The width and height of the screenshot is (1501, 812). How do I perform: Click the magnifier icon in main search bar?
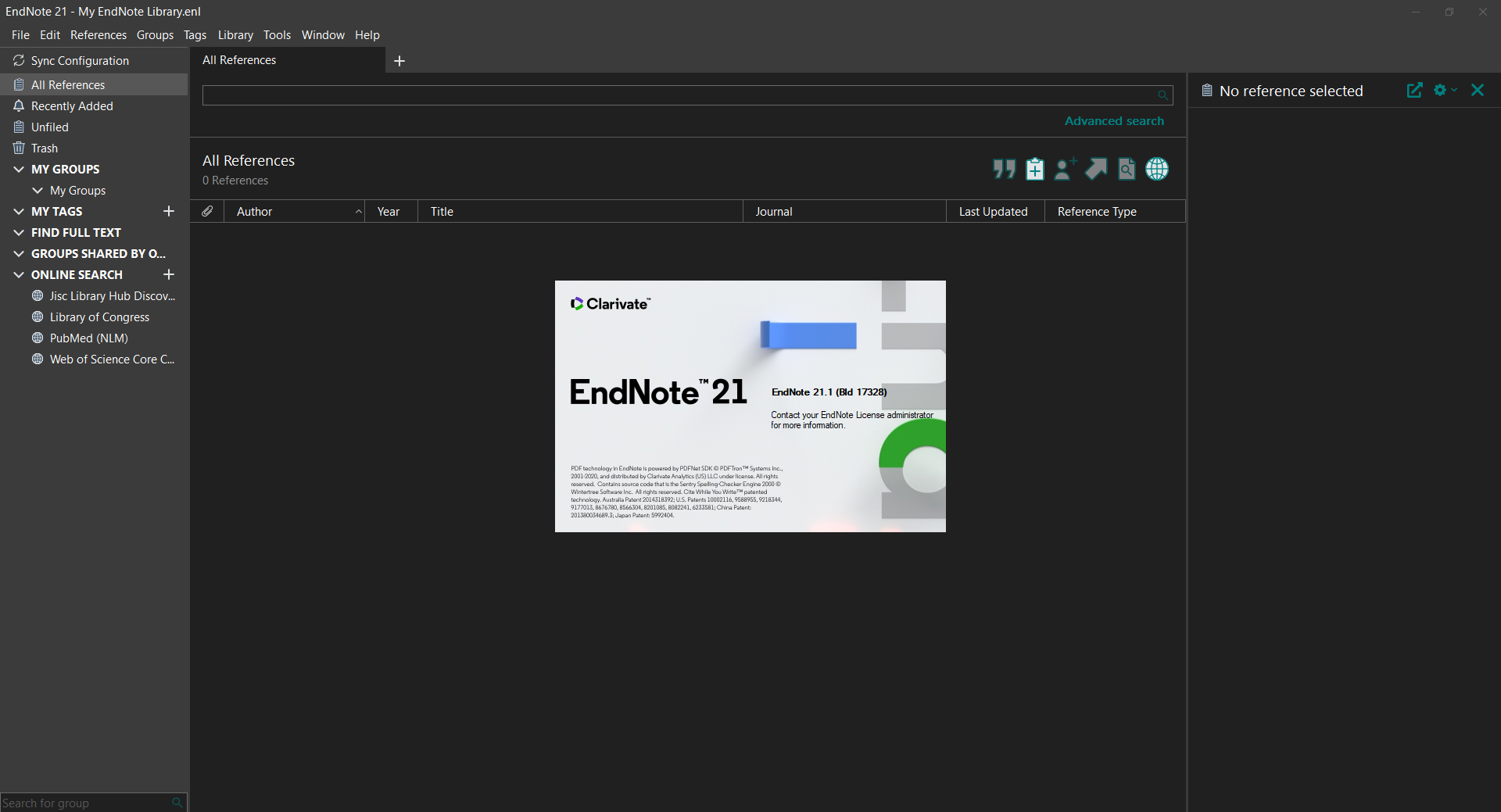coord(1162,95)
